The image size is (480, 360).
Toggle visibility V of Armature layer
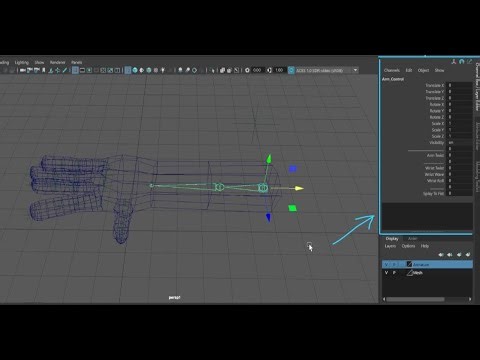click(x=387, y=264)
